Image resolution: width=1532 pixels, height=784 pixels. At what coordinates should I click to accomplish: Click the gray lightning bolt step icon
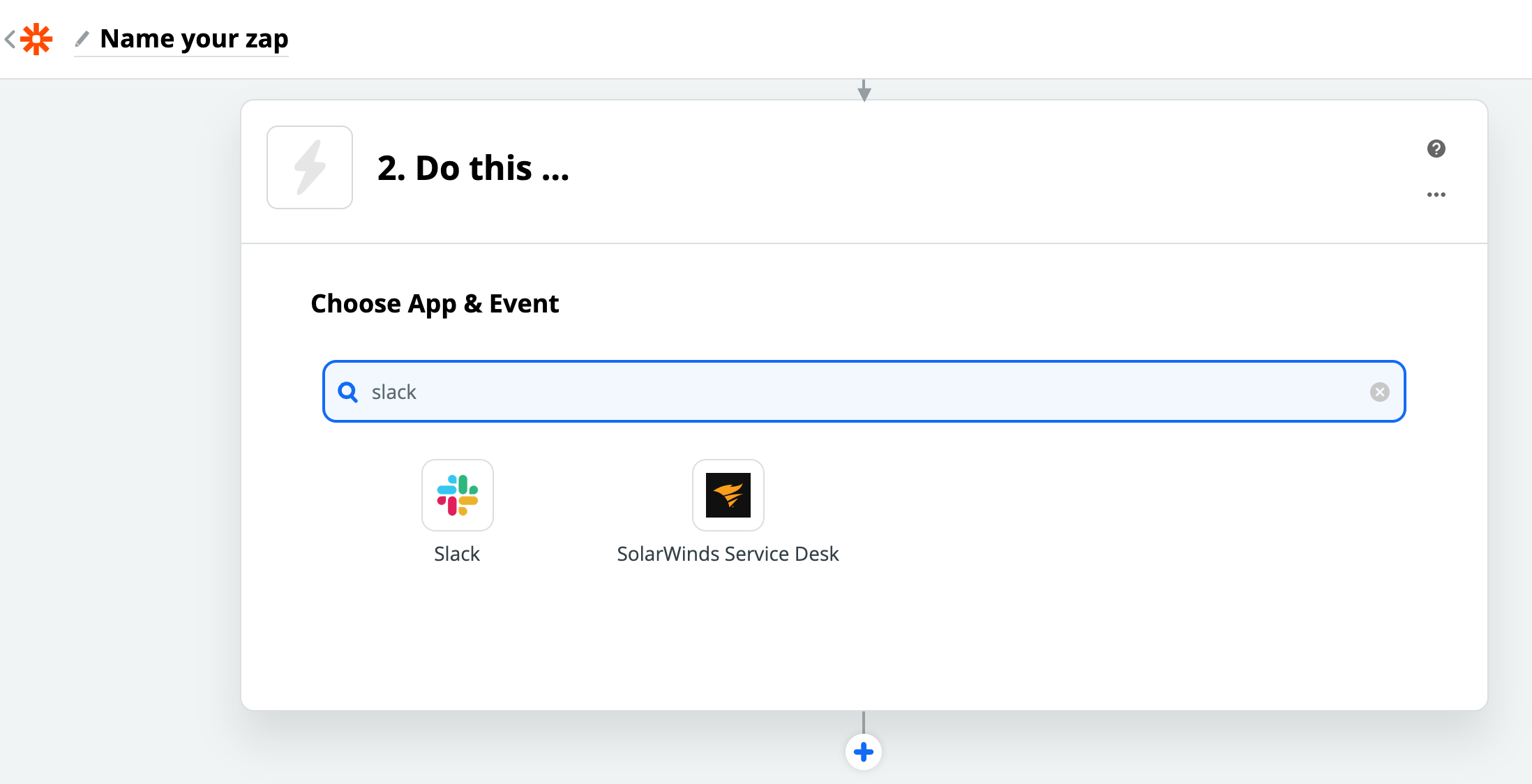click(310, 167)
